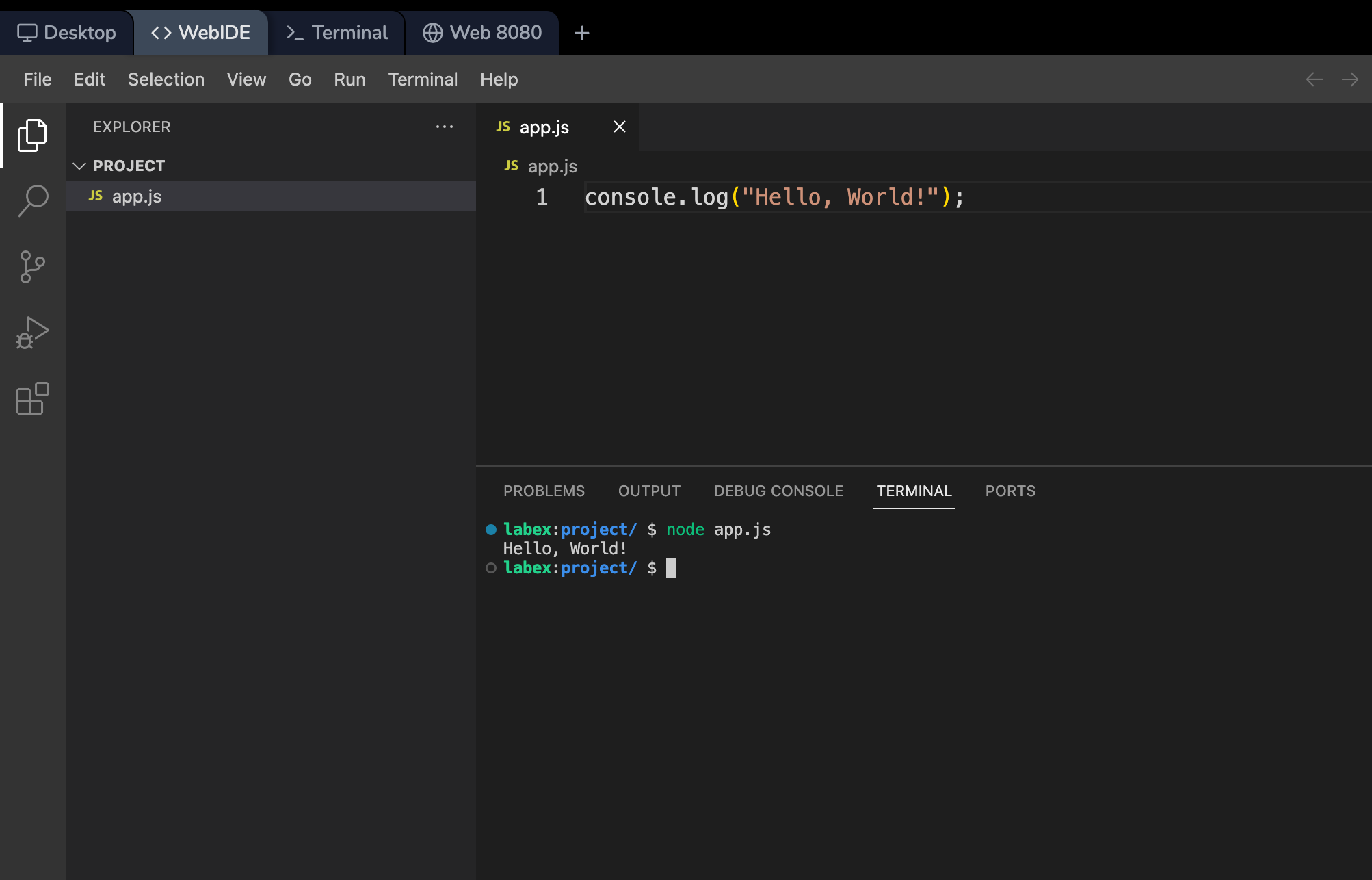
Task: Open the Run and Debug view icon
Action: pyautogui.click(x=32, y=333)
